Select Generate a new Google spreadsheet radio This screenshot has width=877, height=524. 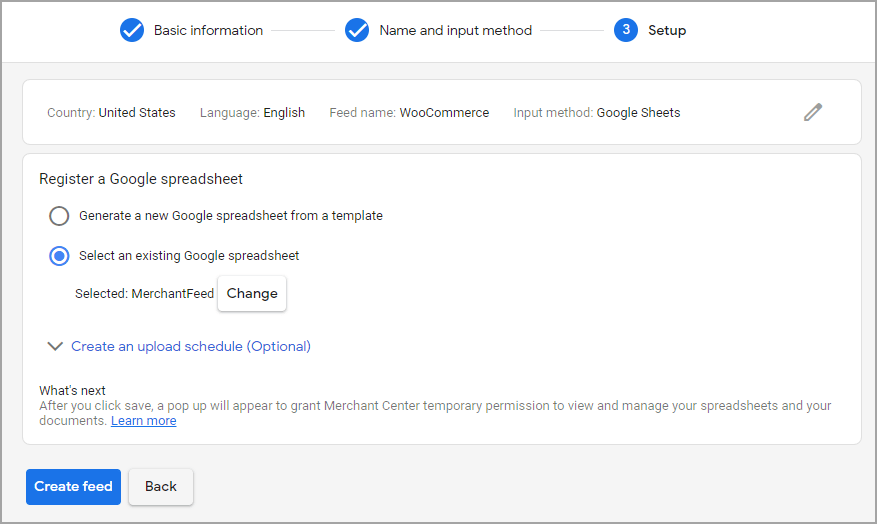59,216
